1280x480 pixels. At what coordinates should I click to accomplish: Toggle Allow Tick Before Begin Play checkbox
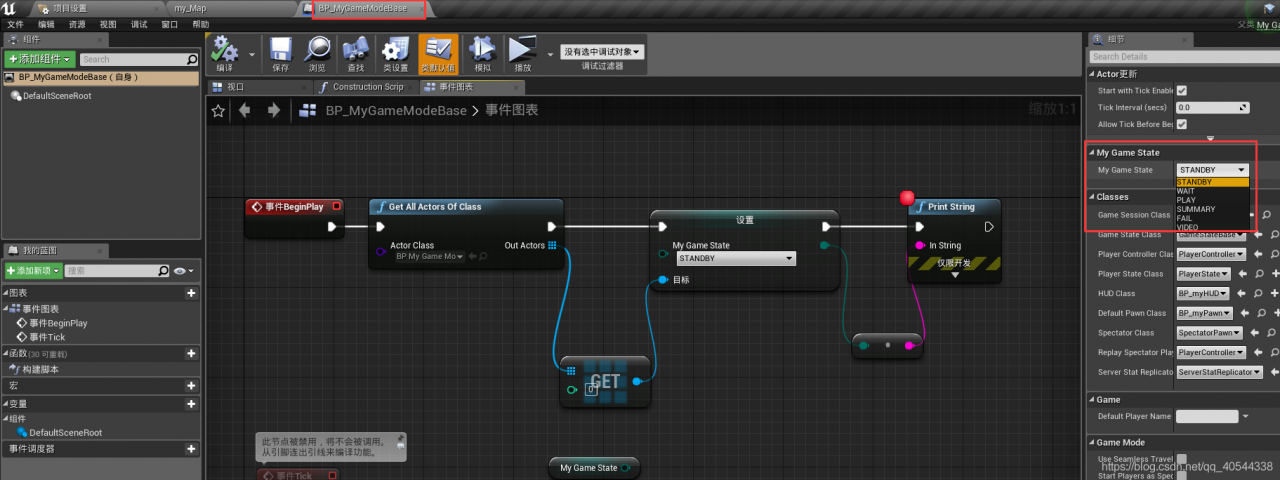tap(1181, 124)
